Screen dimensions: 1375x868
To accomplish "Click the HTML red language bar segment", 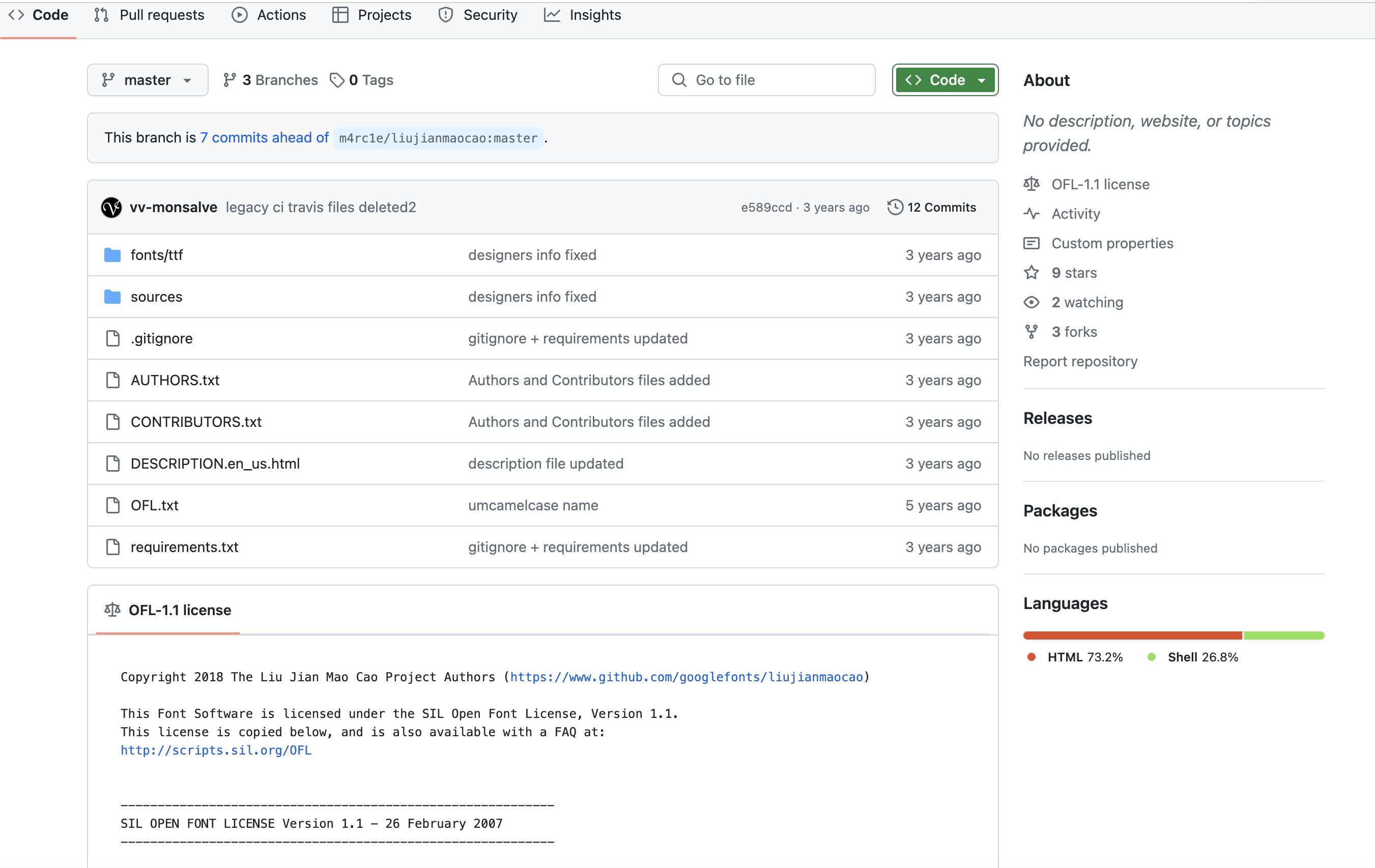I will (1132, 635).
